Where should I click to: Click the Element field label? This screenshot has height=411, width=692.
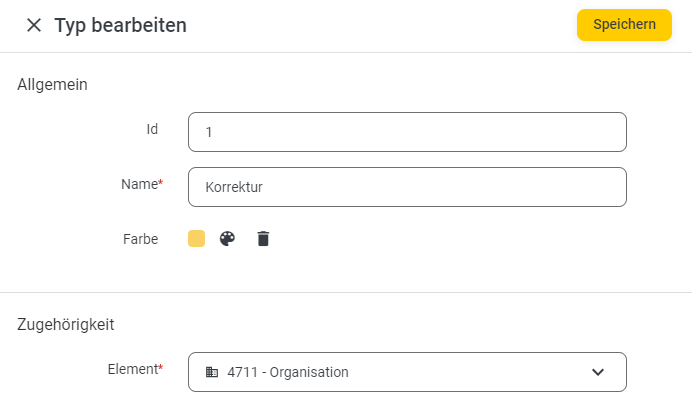[x=132, y=369]
